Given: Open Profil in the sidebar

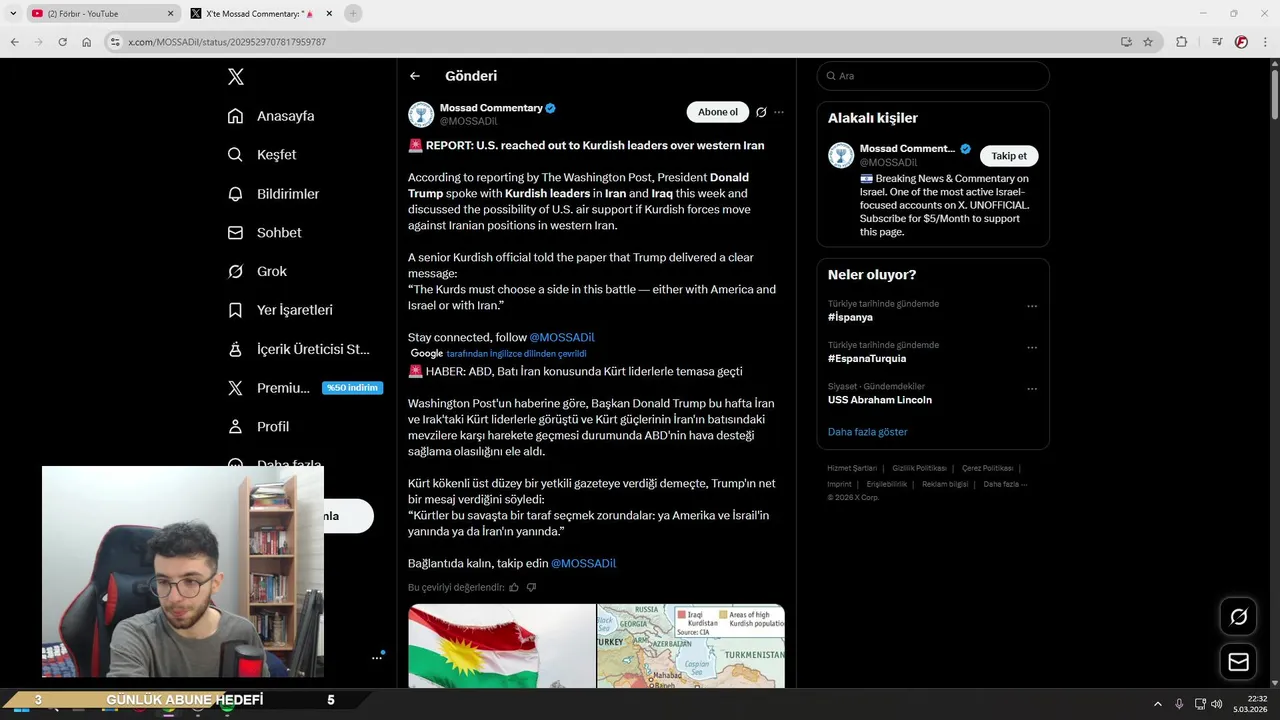Looking at the screenshot, I should (258, 426).
